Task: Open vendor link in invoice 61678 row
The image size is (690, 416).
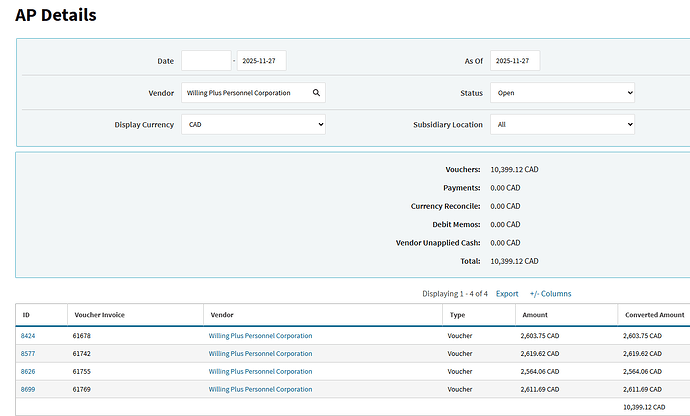Action: (x=260, y=336)
